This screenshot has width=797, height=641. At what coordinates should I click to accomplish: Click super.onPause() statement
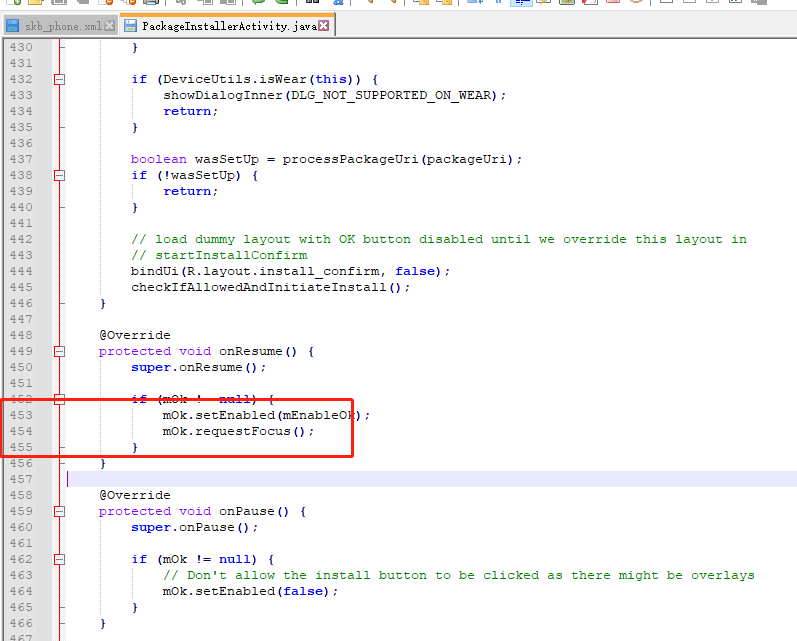(194, 528)
